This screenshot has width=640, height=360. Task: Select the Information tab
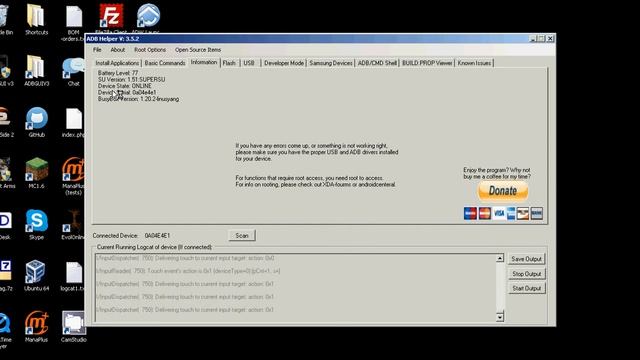click(x=204, y=62)
